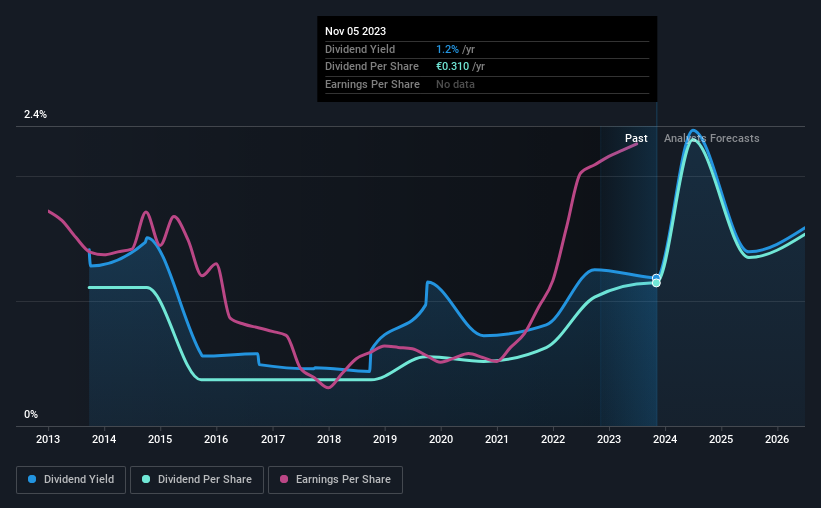Click the 2019 year label on the axis
Screen dimensions: 821x508
(x=385, y=439)
